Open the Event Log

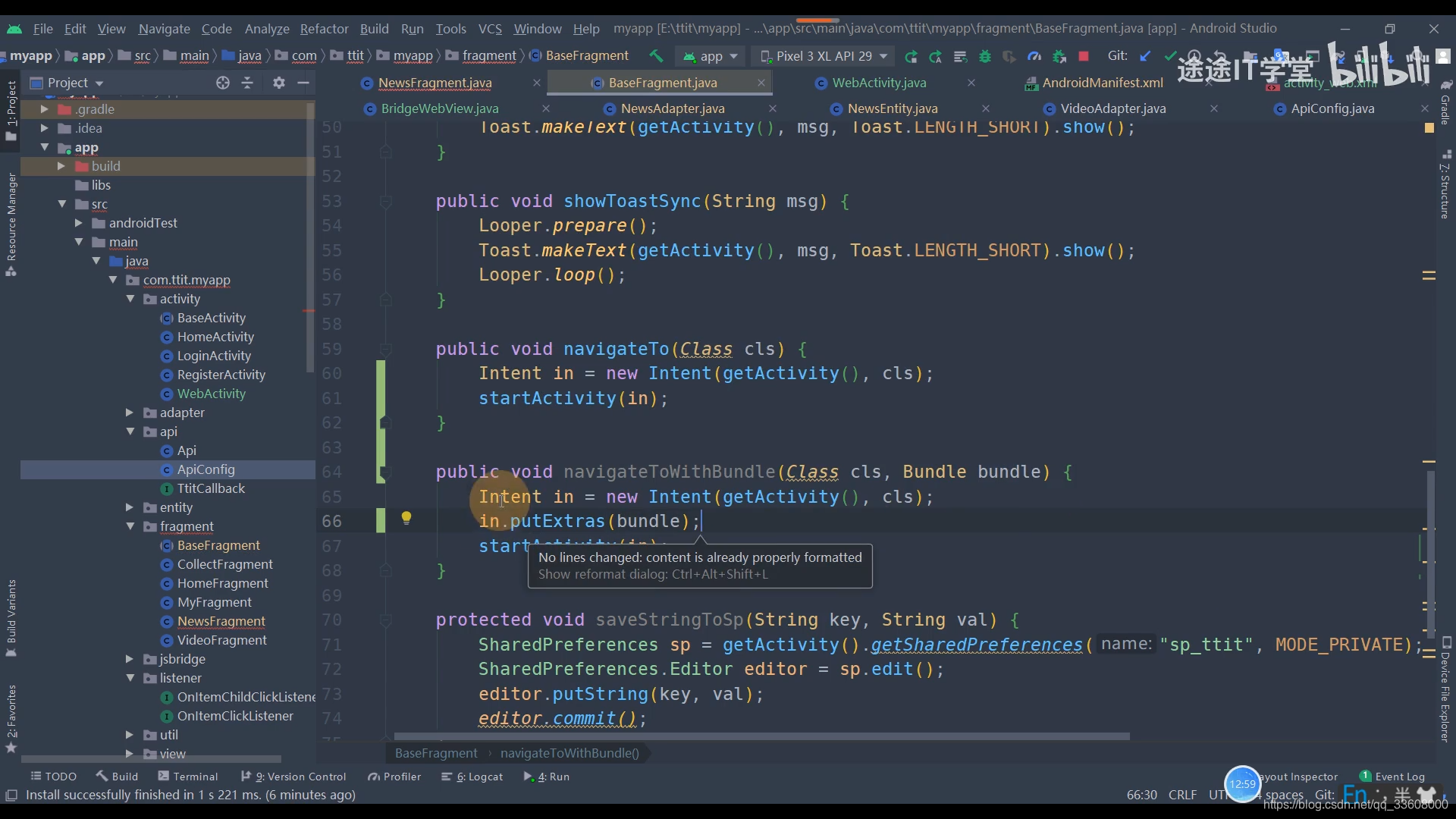(1392, 777)
